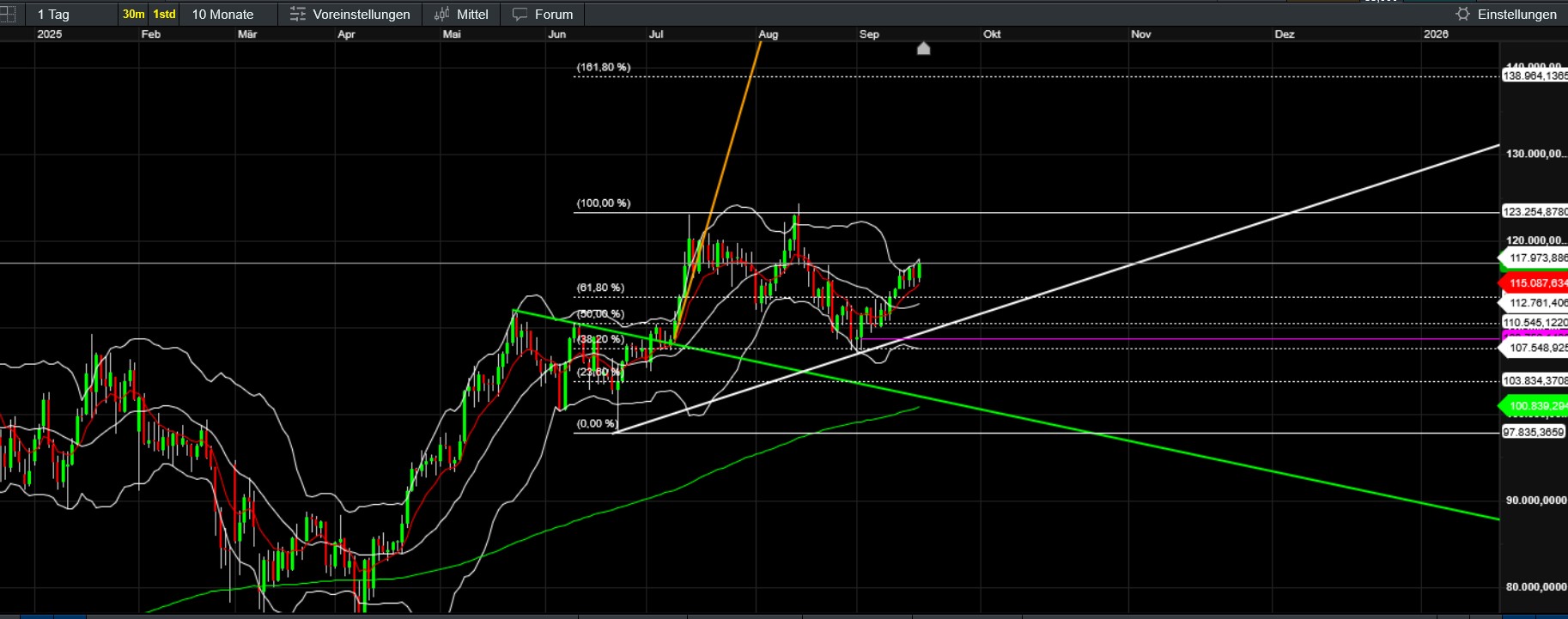The height and width of the screenshot is (619, 1568).
Task: Select the house-shaped marker on the time axis
Action: 924,48
